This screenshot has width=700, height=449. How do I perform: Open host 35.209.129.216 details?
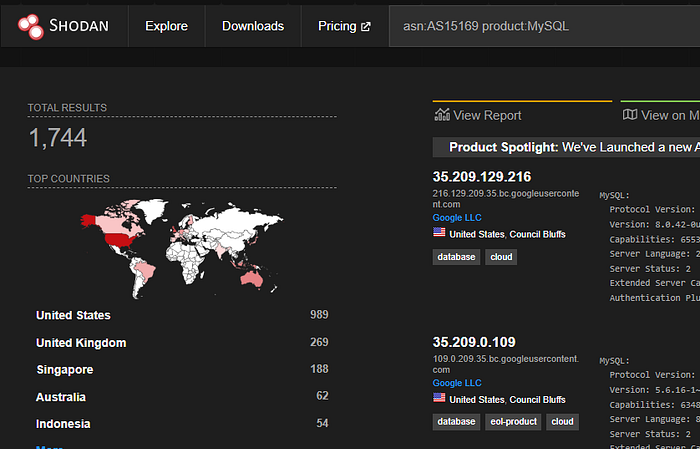pyautogui.click(x=482, y=177)
